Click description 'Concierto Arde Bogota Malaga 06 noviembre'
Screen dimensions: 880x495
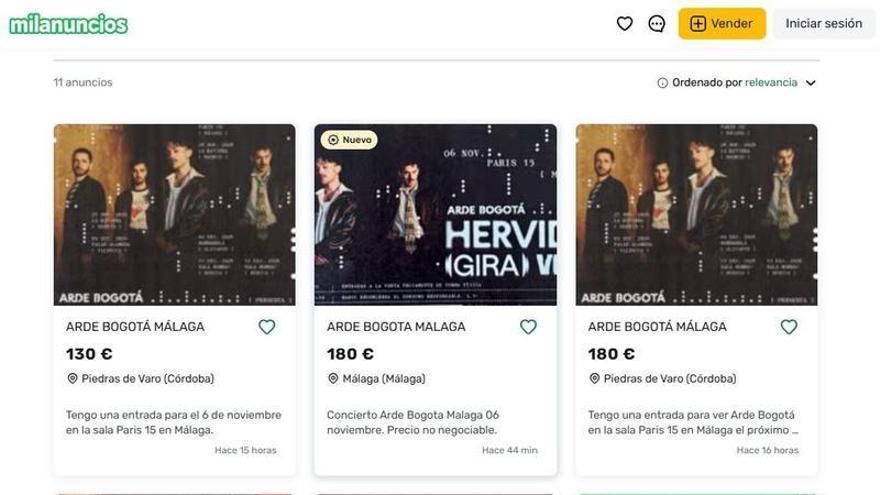click(413, 423)
